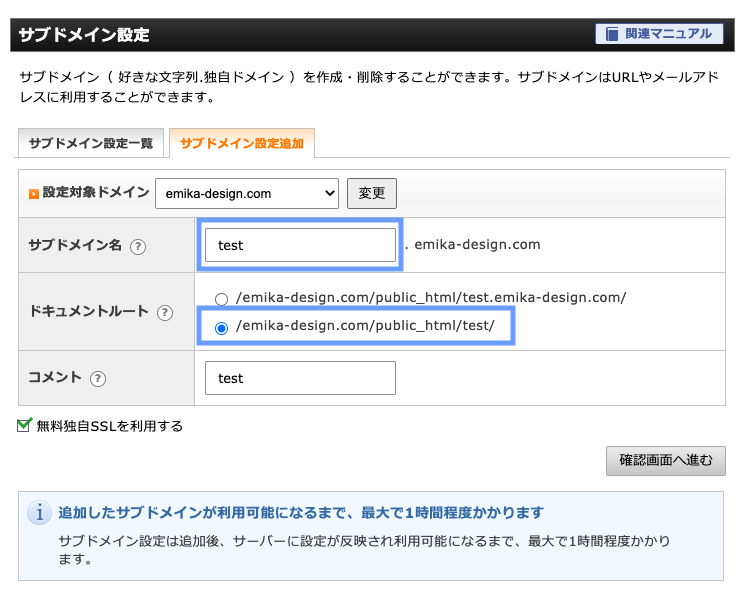The image size is (745, 601).
Task: Click the blue info icon in the notice box
Action: pos(39,514)
